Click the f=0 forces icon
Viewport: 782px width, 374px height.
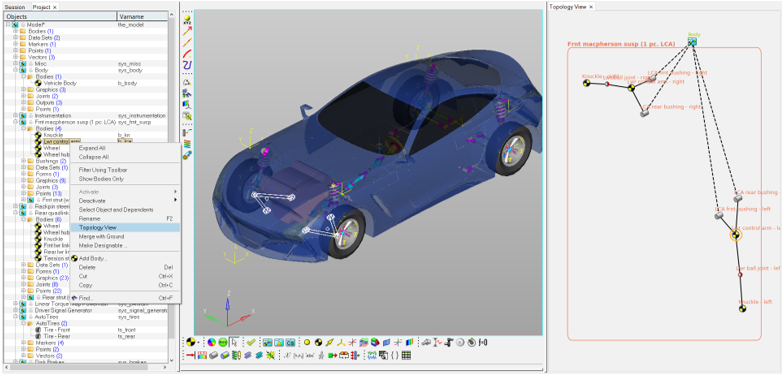click(x=483, y=342)
